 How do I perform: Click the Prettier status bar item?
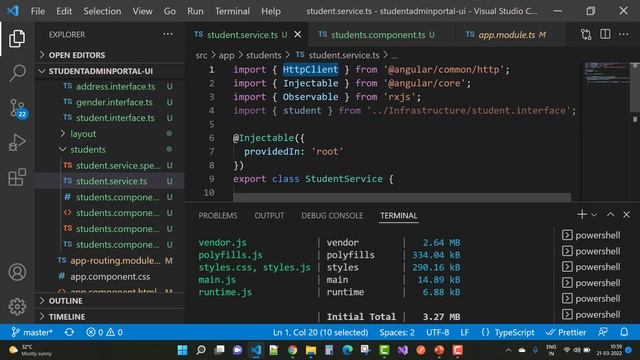point(566,332)
